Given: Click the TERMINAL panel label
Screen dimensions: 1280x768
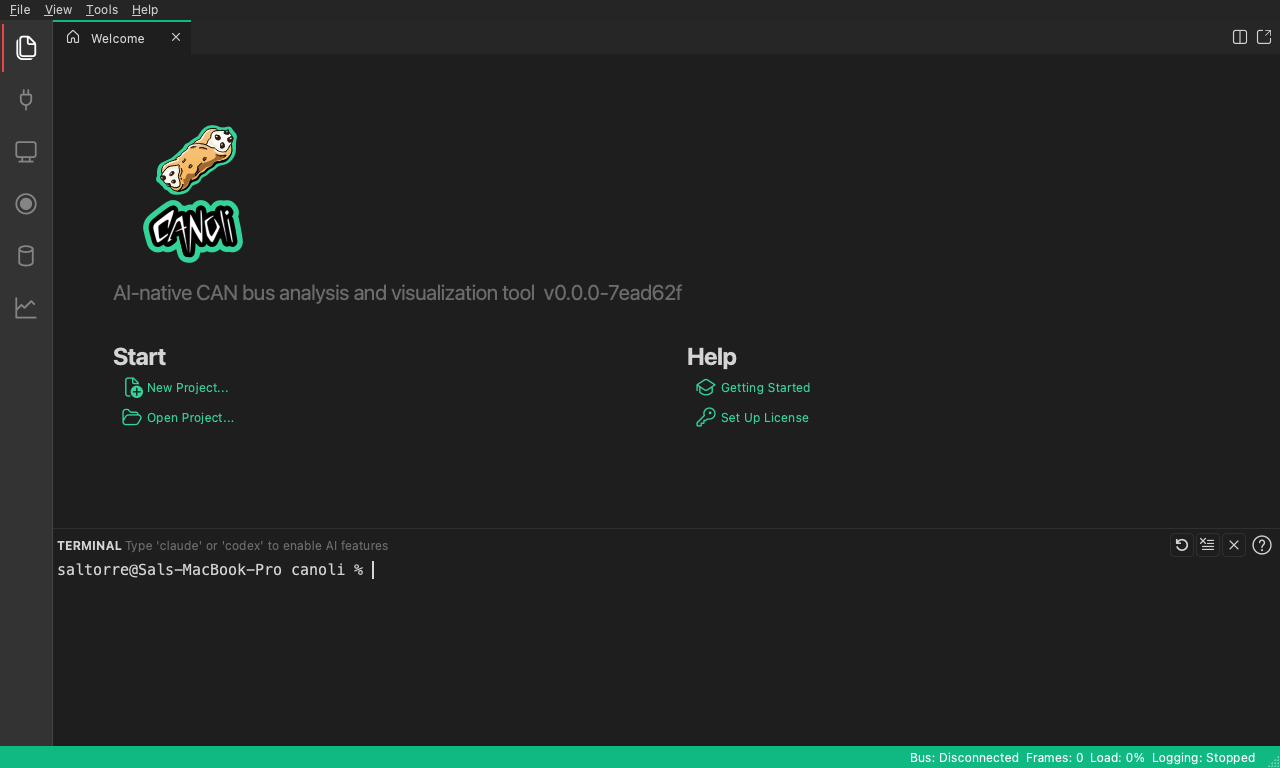Looking at the screenshot, I should [89, 546].
